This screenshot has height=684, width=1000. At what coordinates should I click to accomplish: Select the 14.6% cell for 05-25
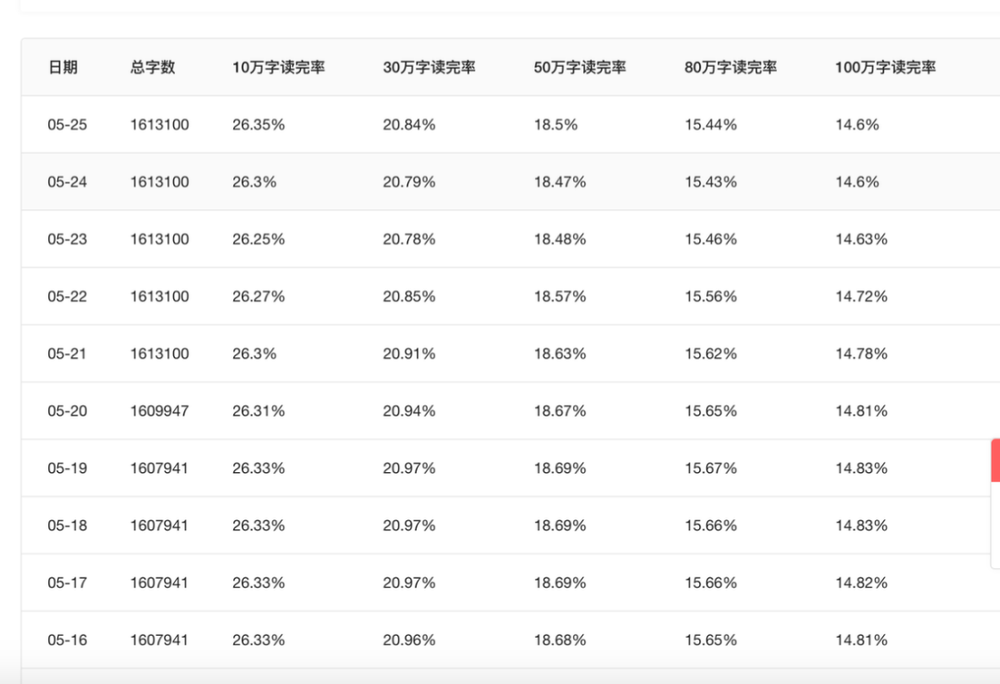coord(856,124)
